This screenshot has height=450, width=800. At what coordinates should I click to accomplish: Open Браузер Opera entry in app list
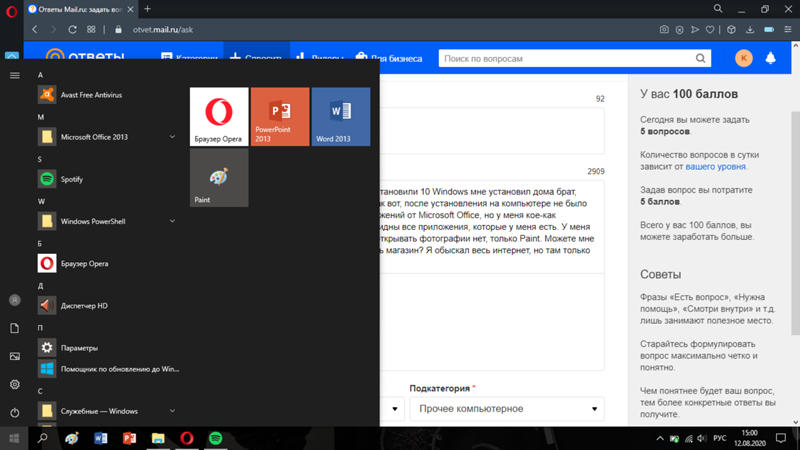click(107, 264)
